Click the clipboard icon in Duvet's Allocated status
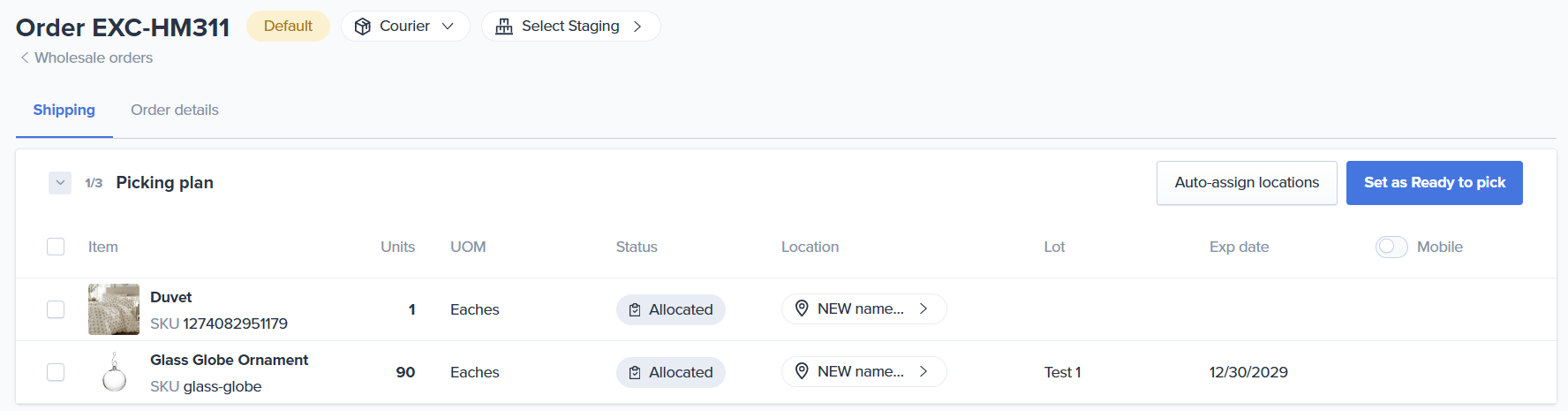The height and width of the screenshot is (411, 1568). coord(635,310)
